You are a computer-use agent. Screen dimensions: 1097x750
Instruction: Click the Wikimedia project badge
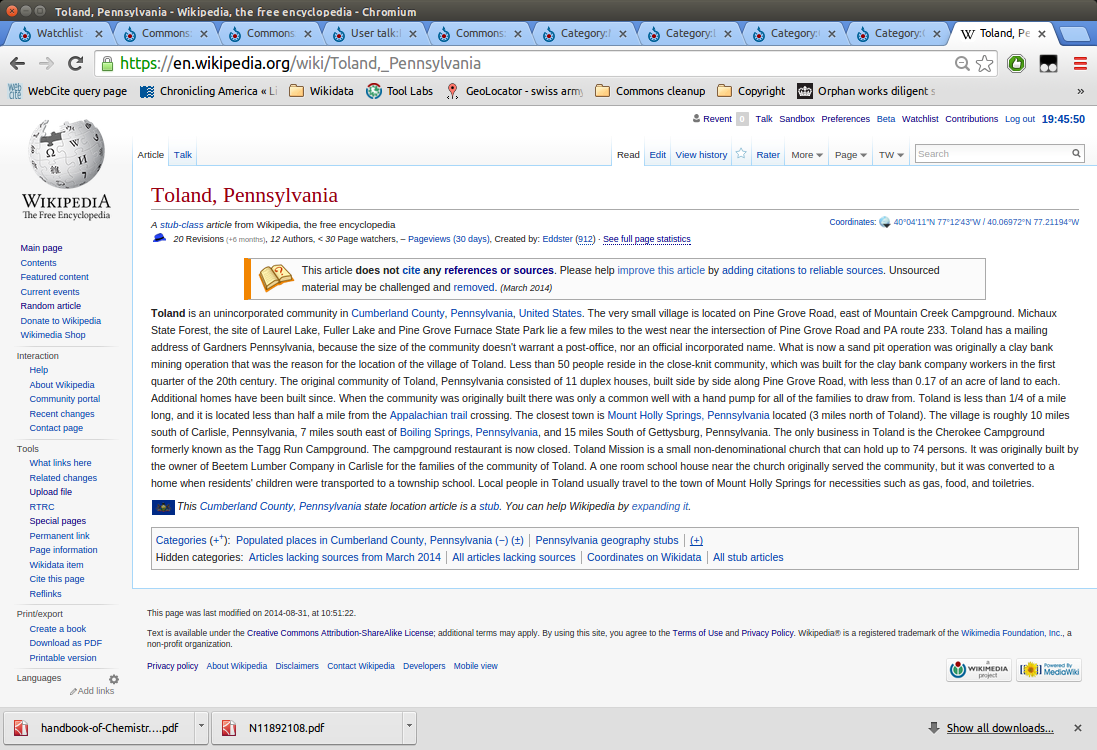point(979,670)
